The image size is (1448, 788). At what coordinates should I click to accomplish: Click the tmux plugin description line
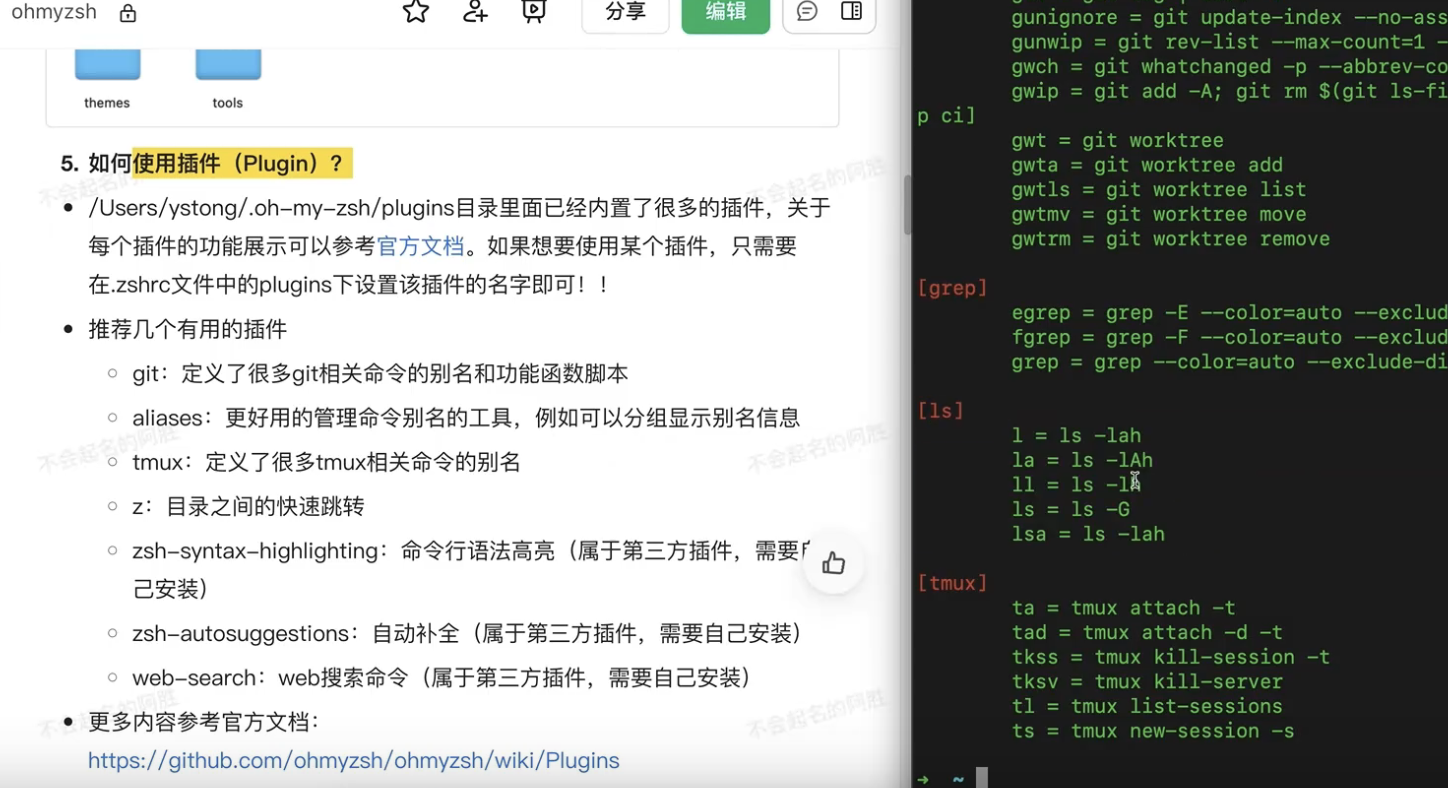(326, 462)
